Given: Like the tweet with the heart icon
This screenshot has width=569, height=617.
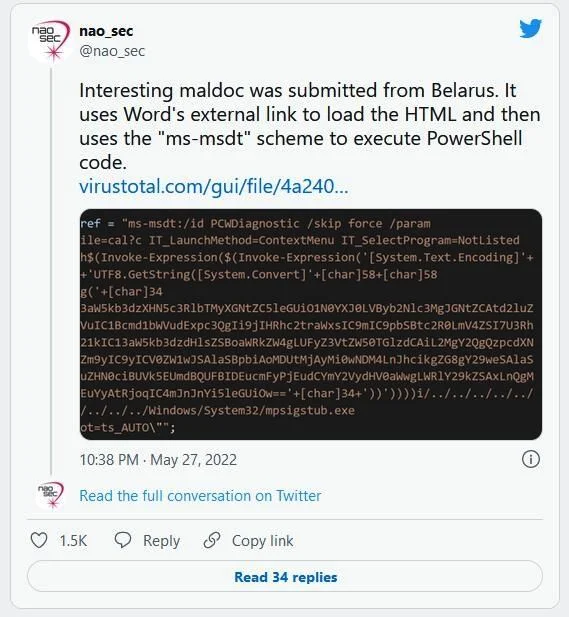Looking at the screenshot, I should coord(39,540).
